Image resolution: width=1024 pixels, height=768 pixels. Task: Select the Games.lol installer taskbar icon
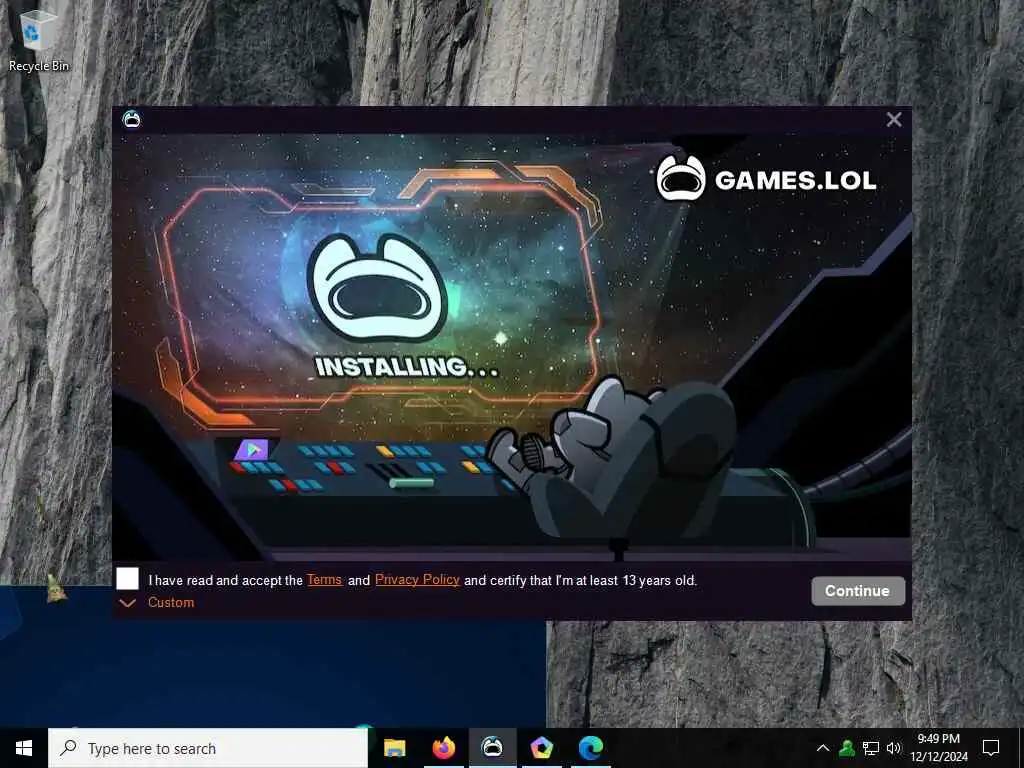[492, 748]
